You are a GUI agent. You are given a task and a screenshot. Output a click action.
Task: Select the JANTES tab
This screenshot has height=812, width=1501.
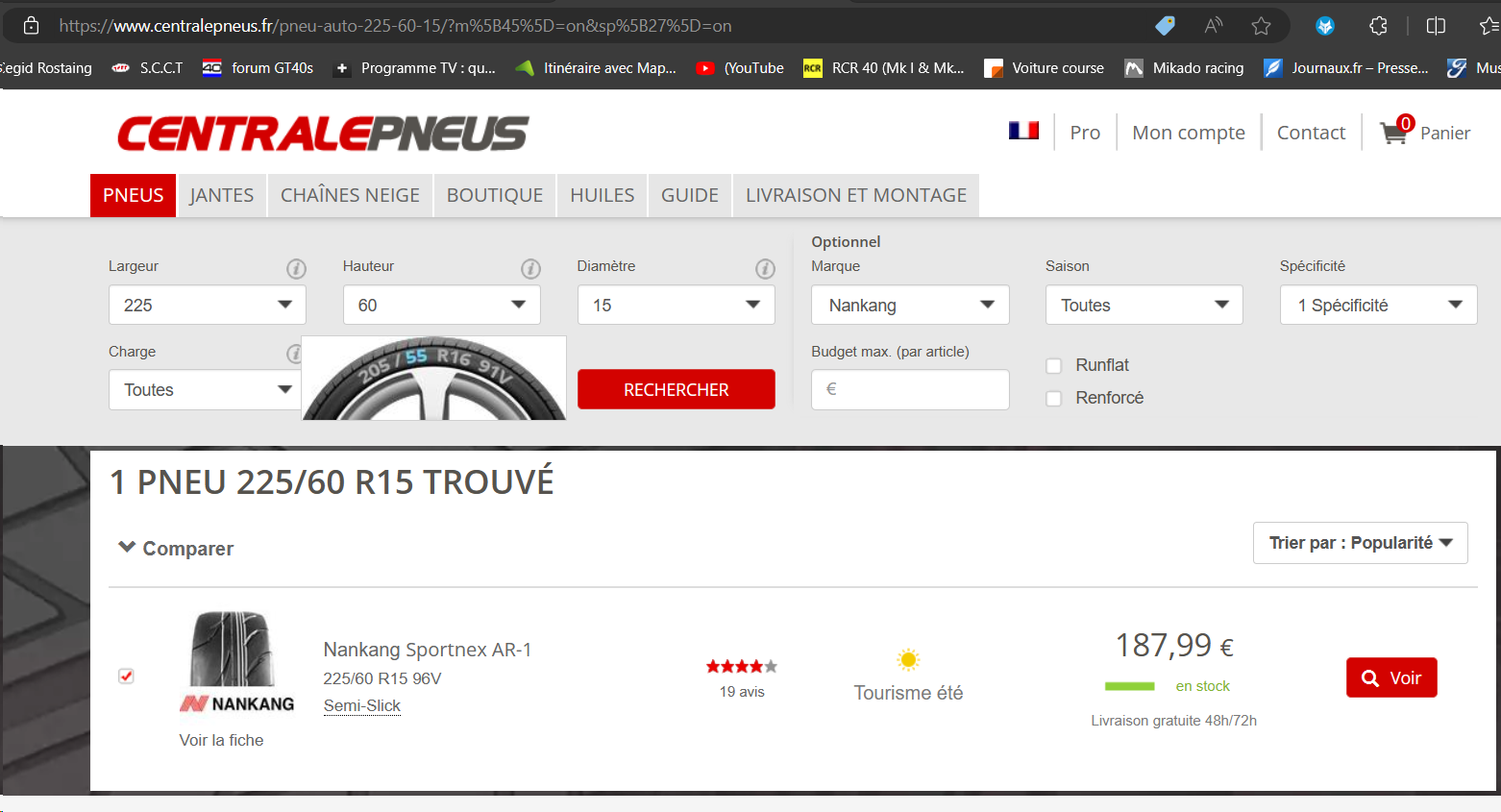222,195
